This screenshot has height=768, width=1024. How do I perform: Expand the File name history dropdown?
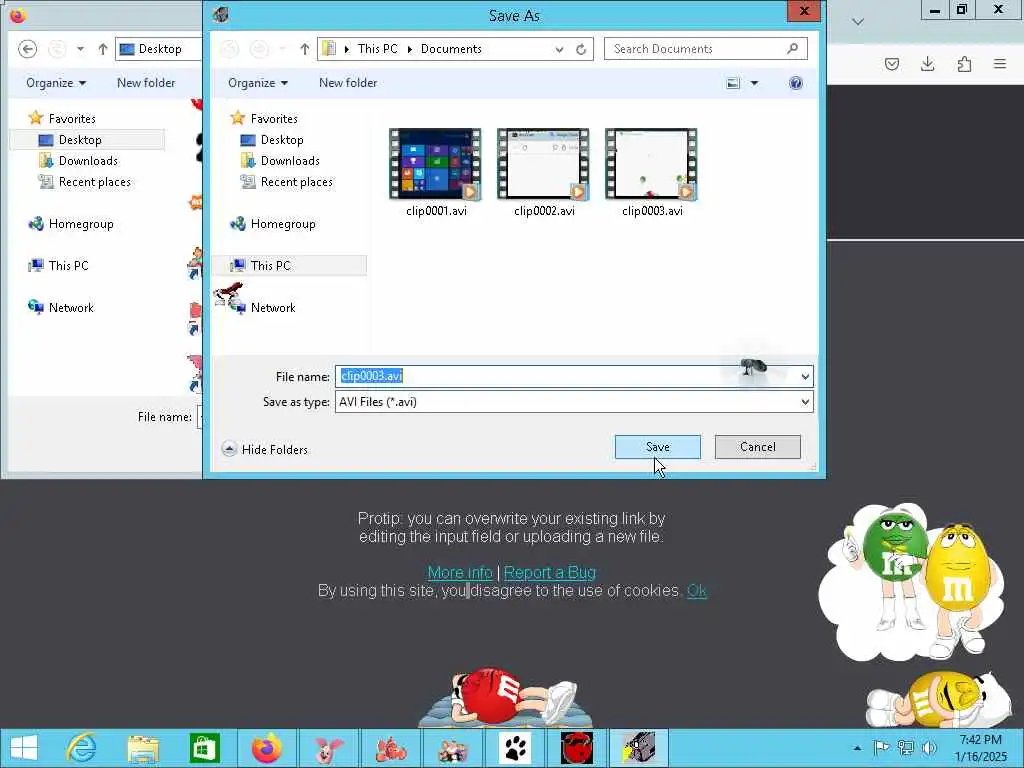[x=805, y=377]
